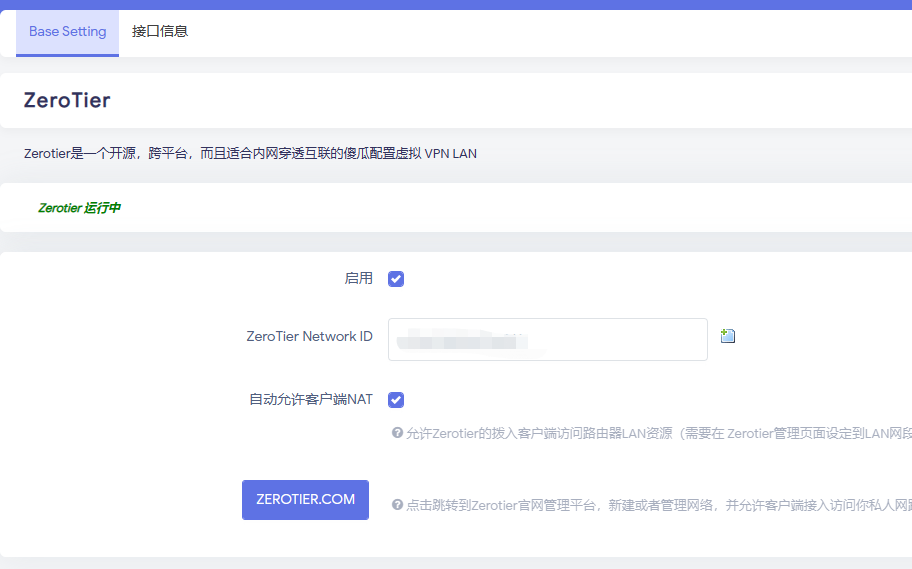Click the 允许Zerotier的拨入客户端 hint text
The image size is (912, 569).
click(650, 433)
